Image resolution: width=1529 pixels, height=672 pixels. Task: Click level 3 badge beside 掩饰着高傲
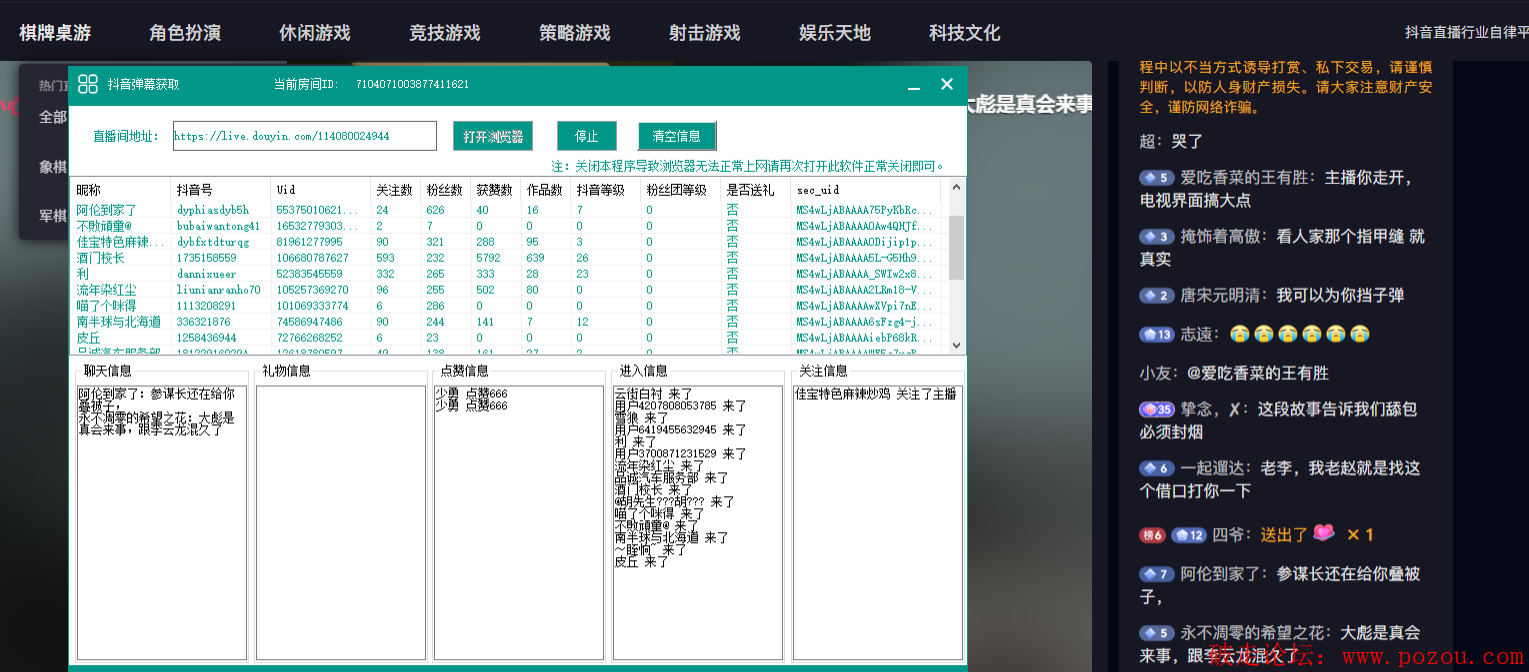pos(1156,237)
